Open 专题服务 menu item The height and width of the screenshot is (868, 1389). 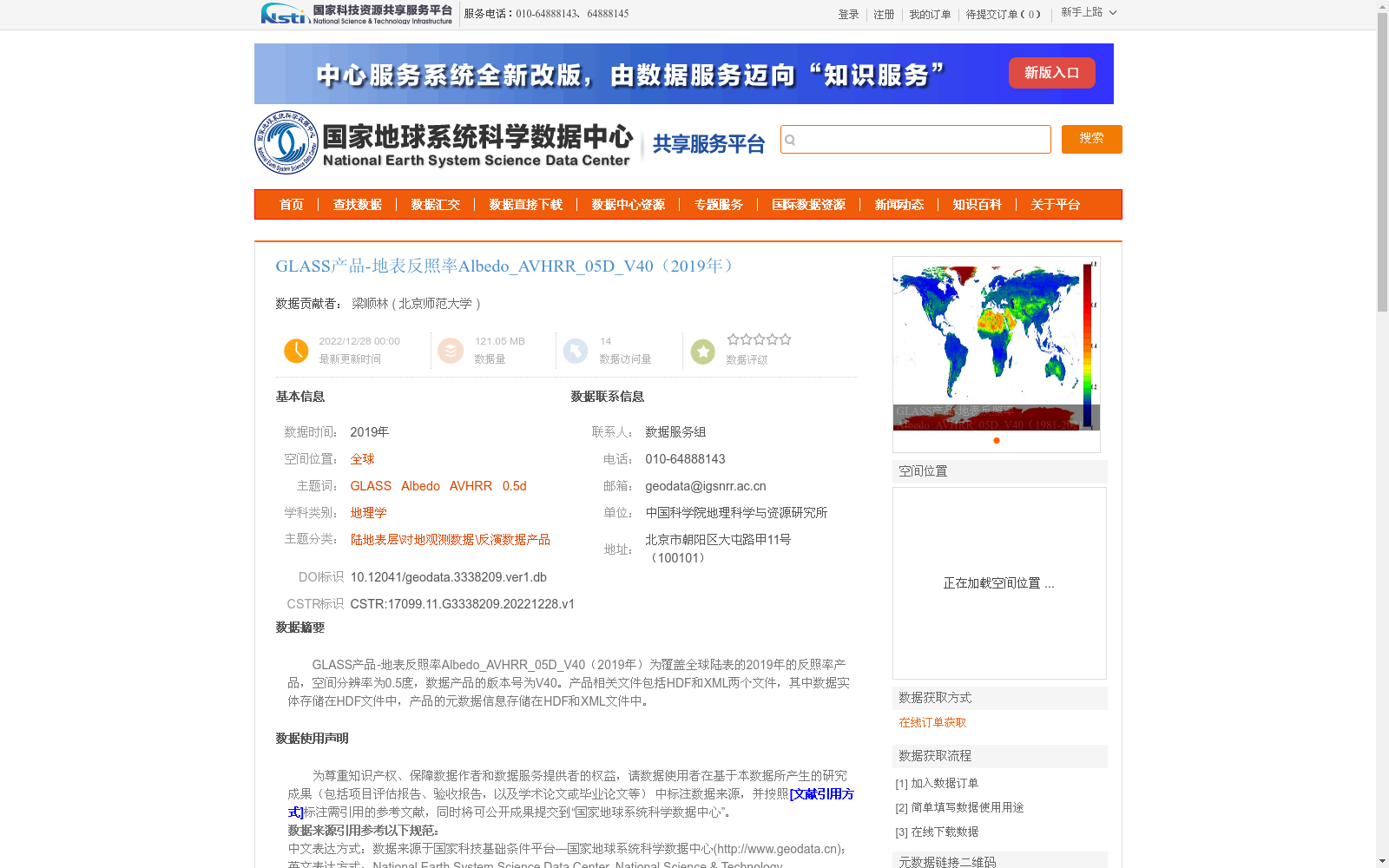[x=719, y=205]
